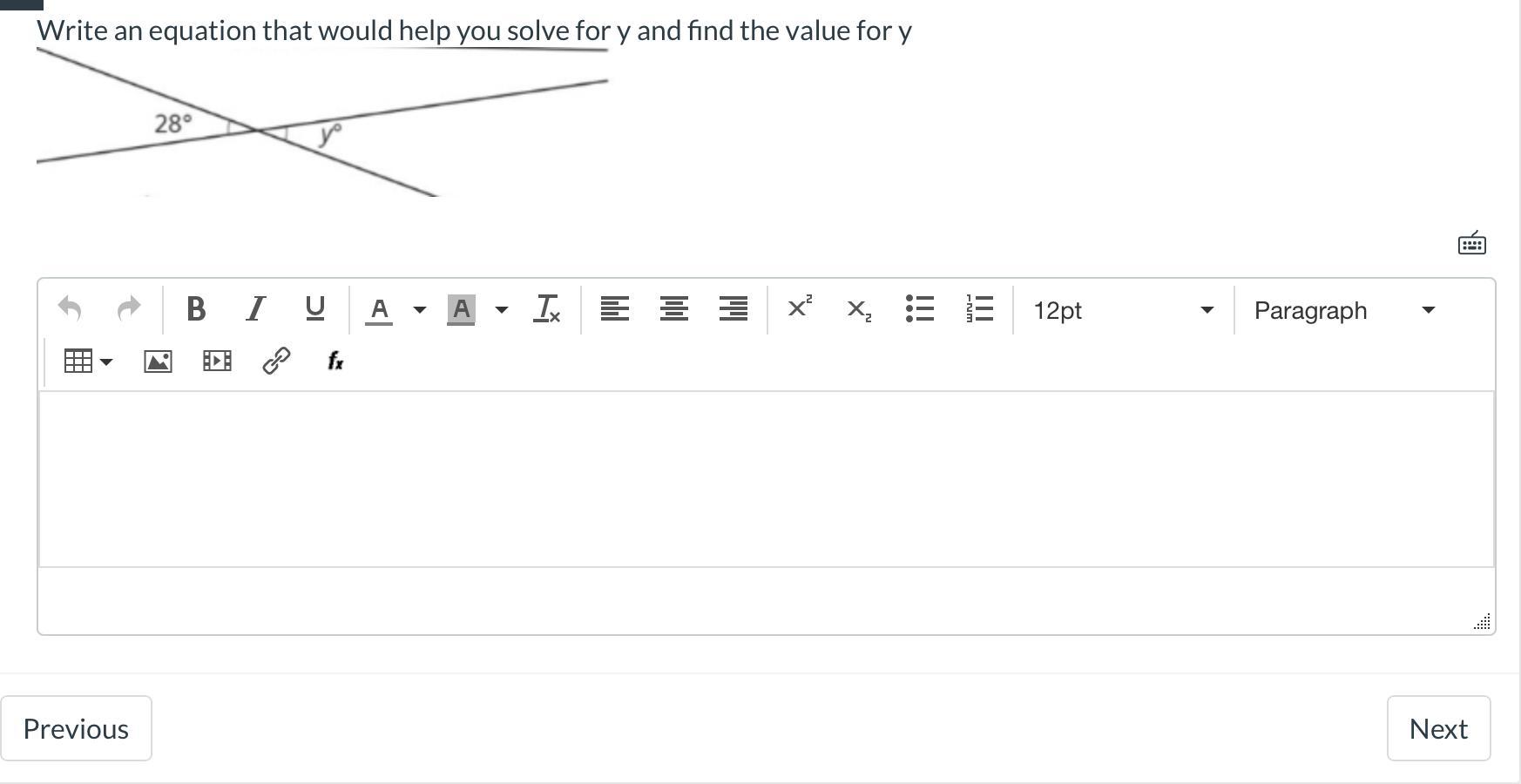Viewport: 1521px width, 784px height.
Task: Click inside the answer text area
Action: point(767,479)
